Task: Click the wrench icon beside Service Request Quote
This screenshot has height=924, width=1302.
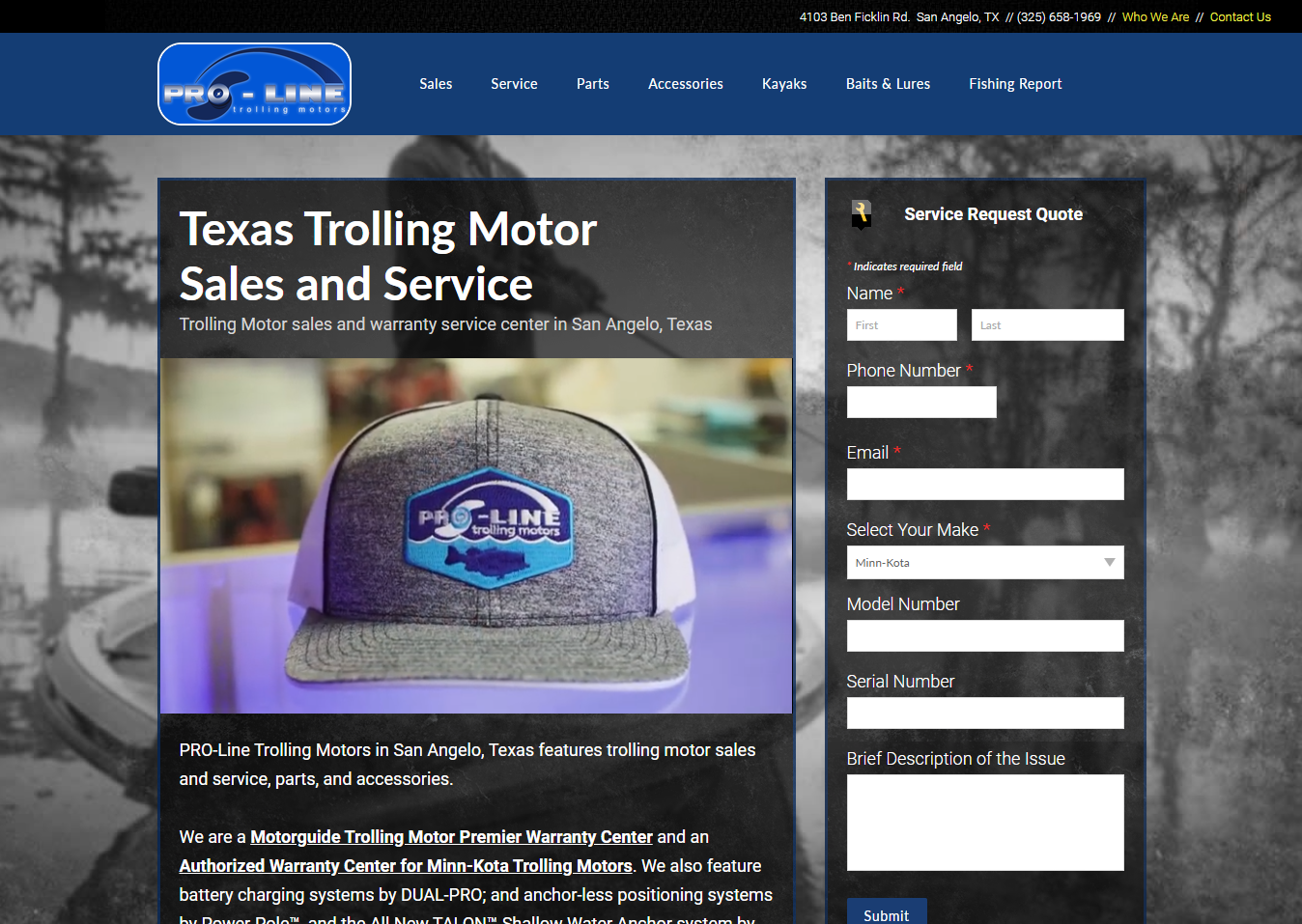Action: click(x=862, y=214)
